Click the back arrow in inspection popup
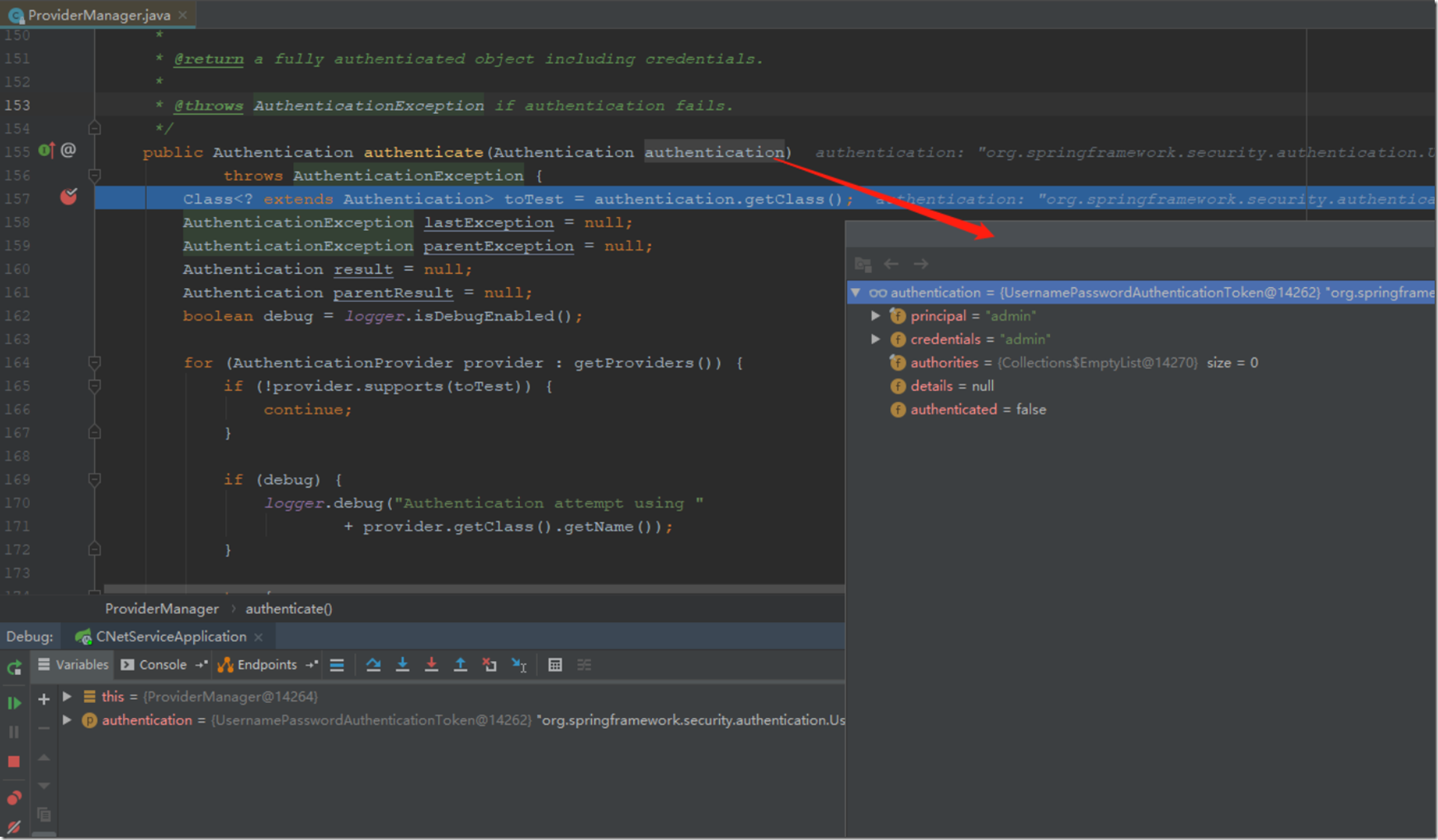Viewport: 1438px width, 840px height. 892,264
